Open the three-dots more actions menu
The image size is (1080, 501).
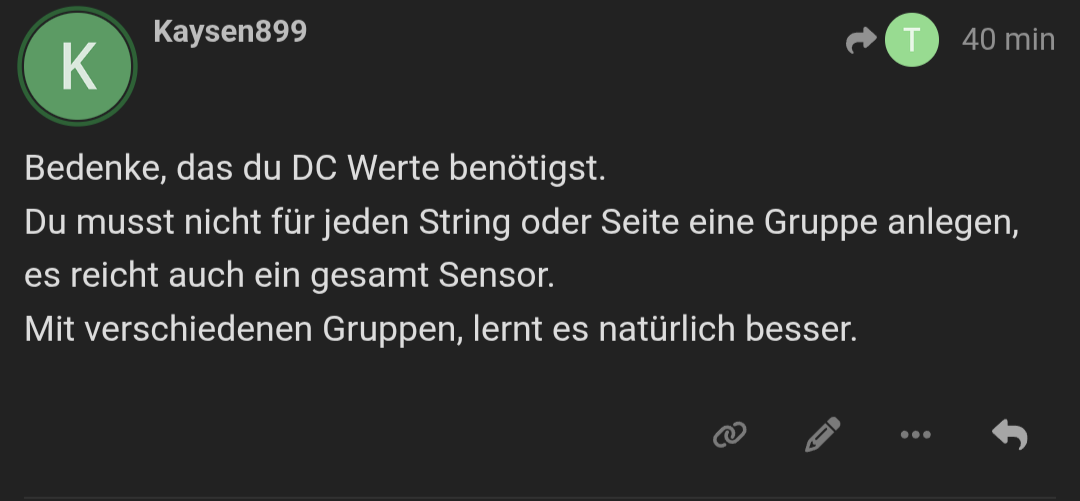[x=915, y=434]
